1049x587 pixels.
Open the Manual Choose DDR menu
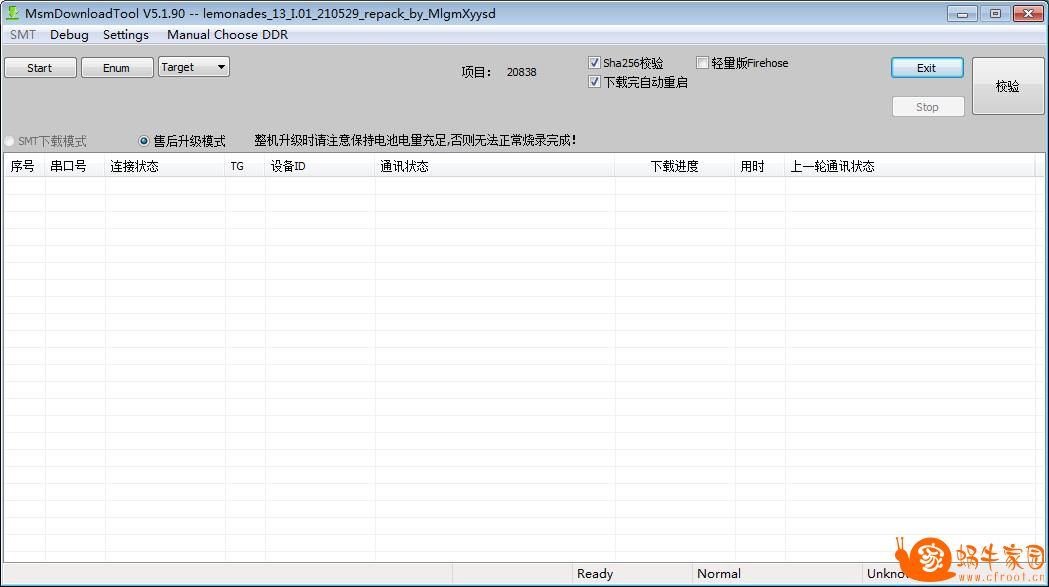coord(227,35)
